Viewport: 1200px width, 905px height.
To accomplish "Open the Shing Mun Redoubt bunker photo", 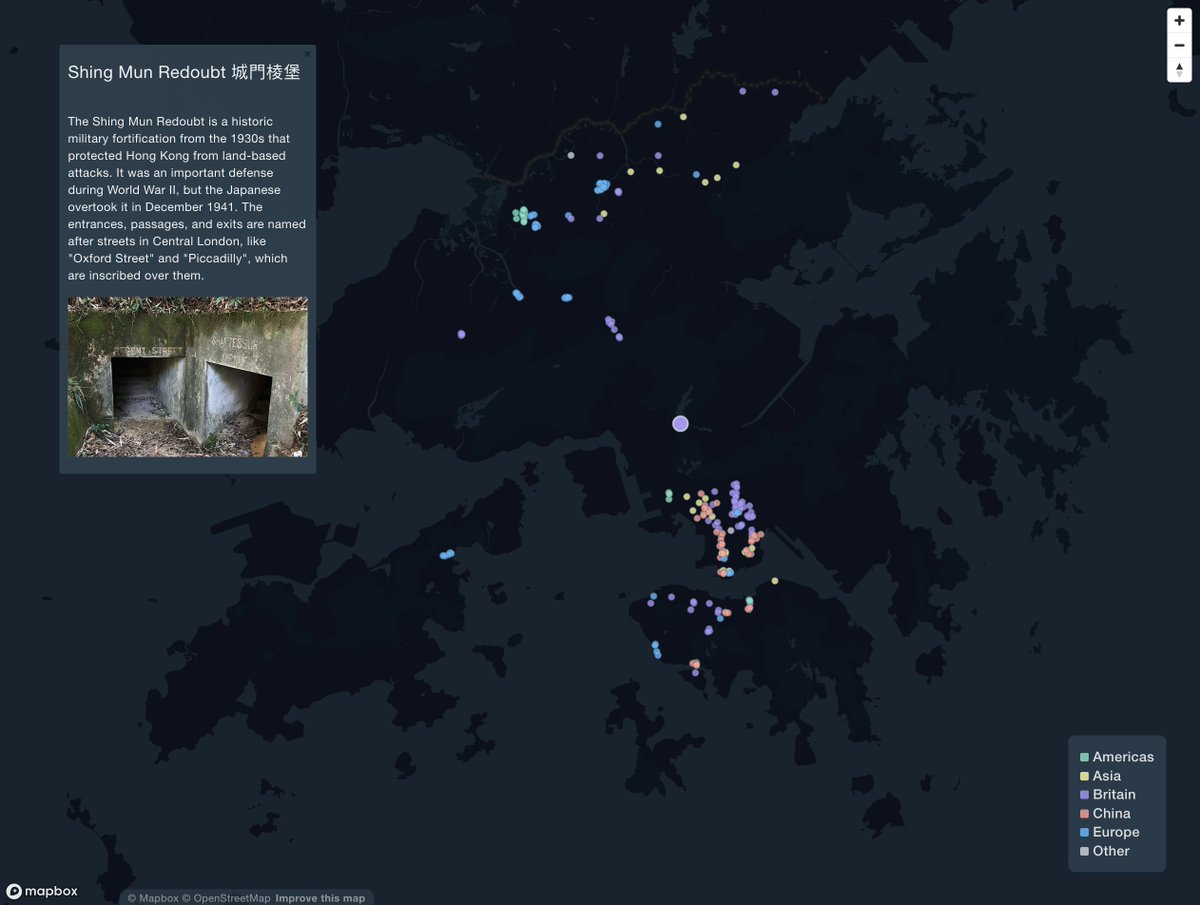I will click(x=188, y=377).
